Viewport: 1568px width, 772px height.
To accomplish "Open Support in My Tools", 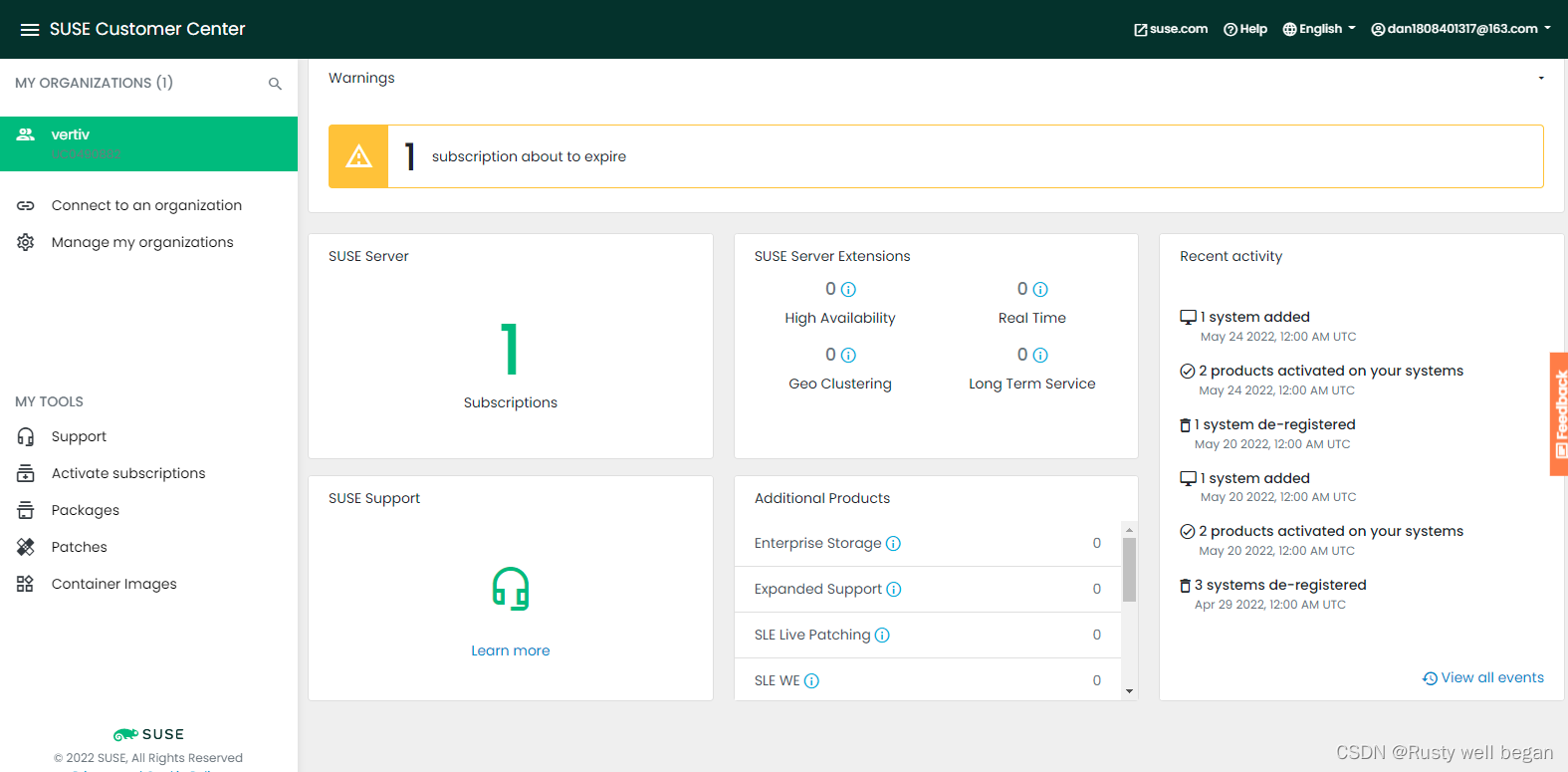I will [x=79, y=436].
